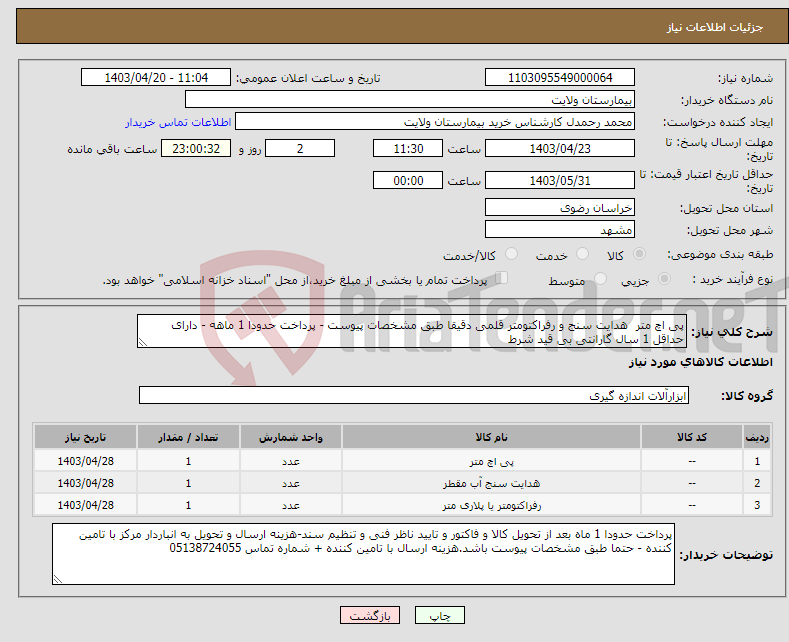The width and height of the screenshot is (789, 642).
Task: Click the شرح کلی نیاز description textarea
Action: pos(412,332)
